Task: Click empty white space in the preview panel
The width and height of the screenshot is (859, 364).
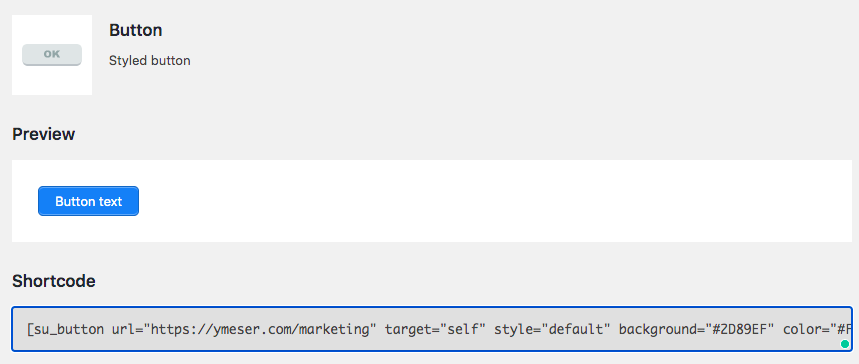Action: (x=493, y=201)
